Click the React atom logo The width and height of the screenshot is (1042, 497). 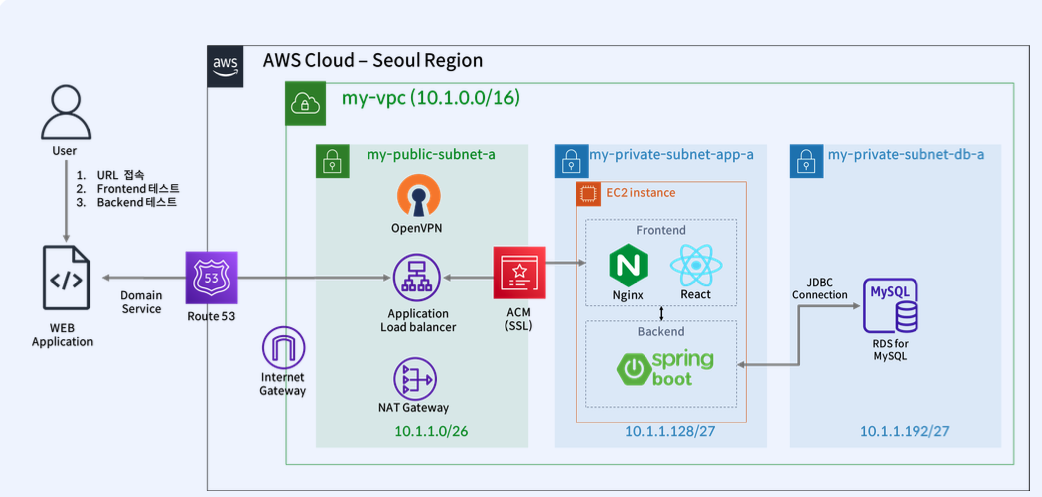pos(695,265)
